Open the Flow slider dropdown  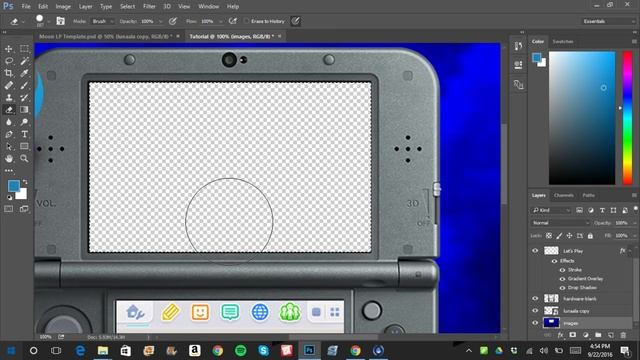pyautogui.click(x=220, y=21)
